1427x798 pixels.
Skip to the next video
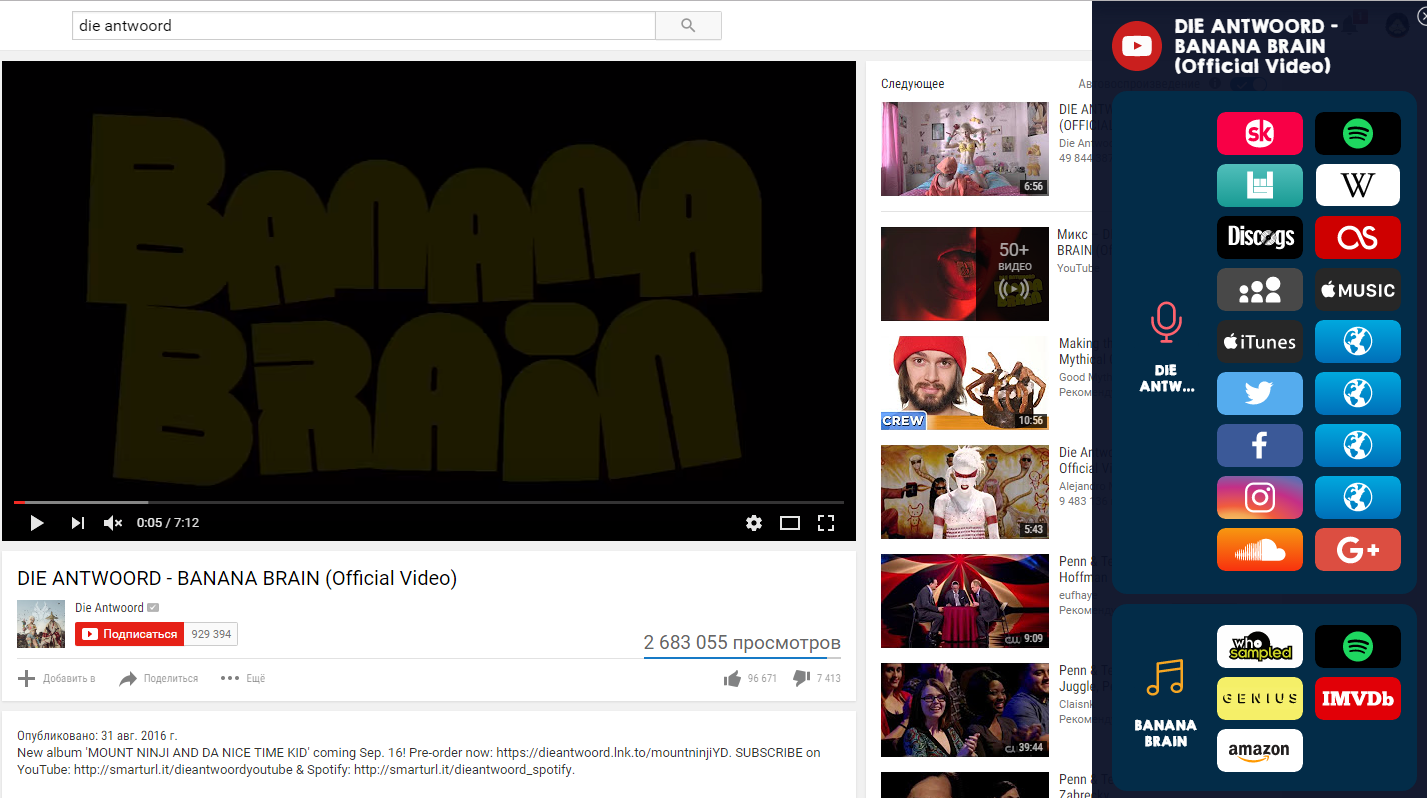point(77,522)
